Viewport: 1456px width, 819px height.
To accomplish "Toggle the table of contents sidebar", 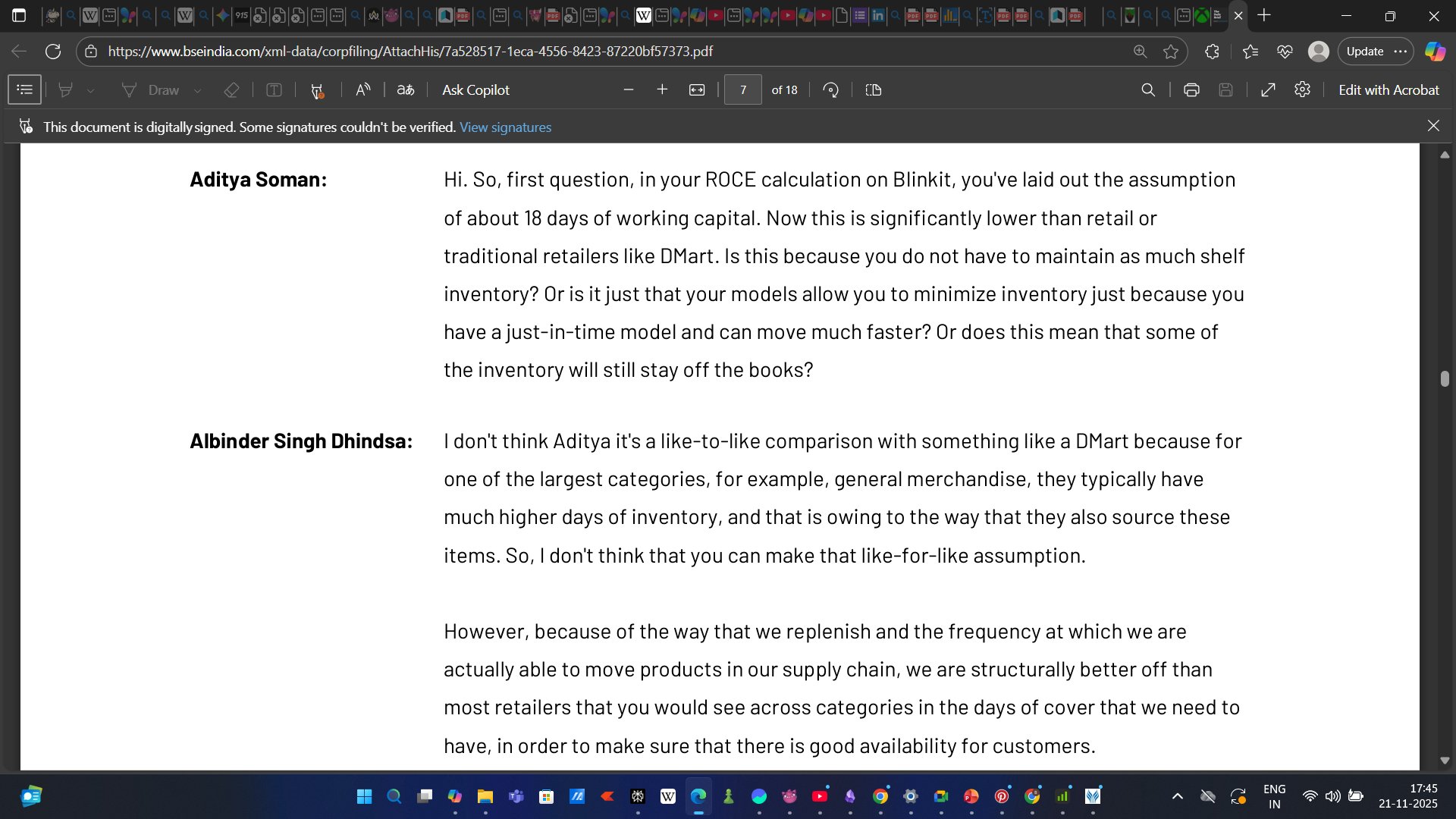I will [24, 89].
